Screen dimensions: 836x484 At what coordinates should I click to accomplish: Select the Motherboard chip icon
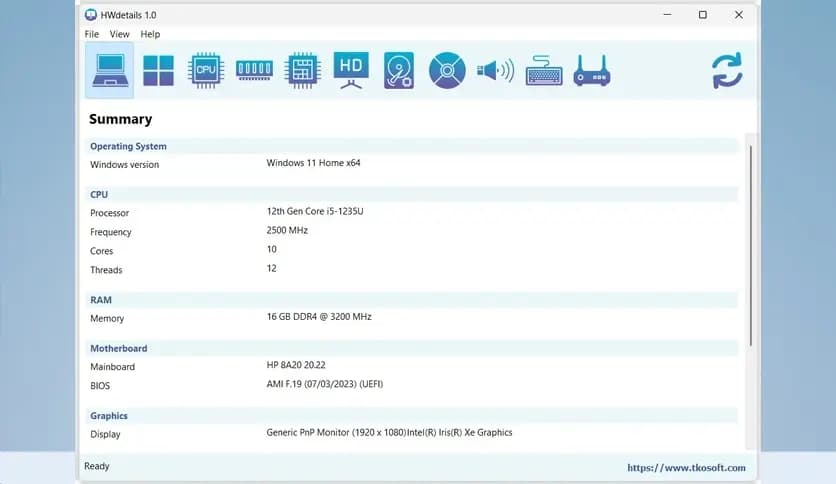(302, 70)
